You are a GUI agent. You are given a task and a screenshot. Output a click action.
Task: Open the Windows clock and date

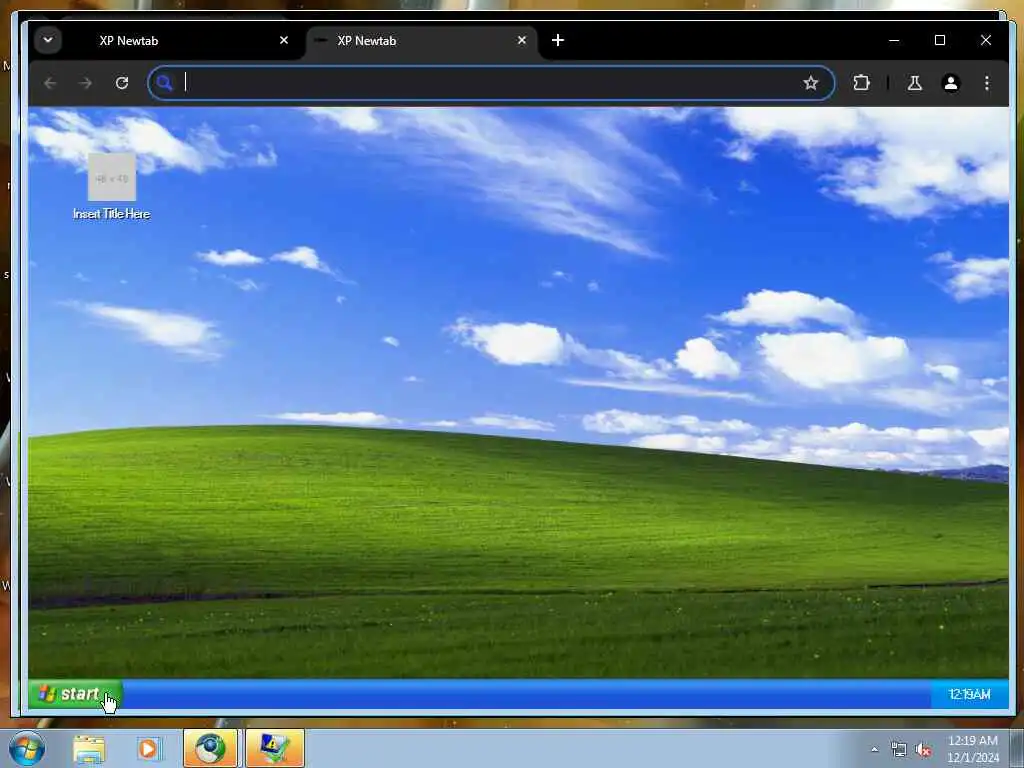(973, 749)
